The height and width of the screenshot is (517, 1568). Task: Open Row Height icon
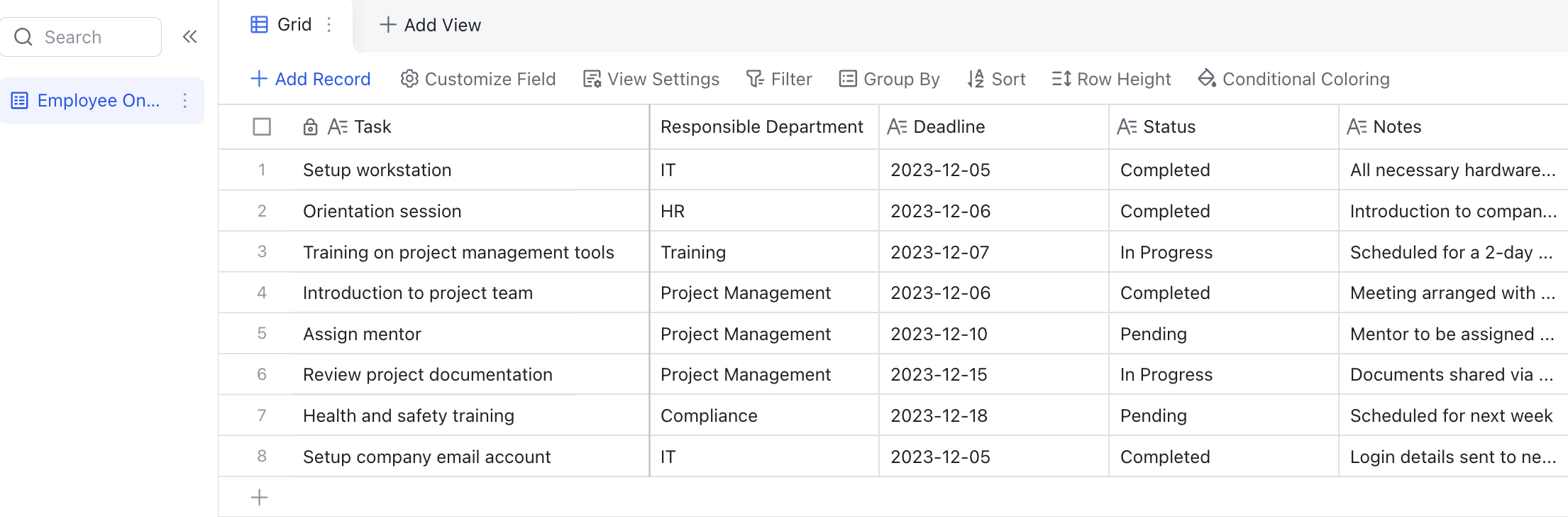point(1061,79)
